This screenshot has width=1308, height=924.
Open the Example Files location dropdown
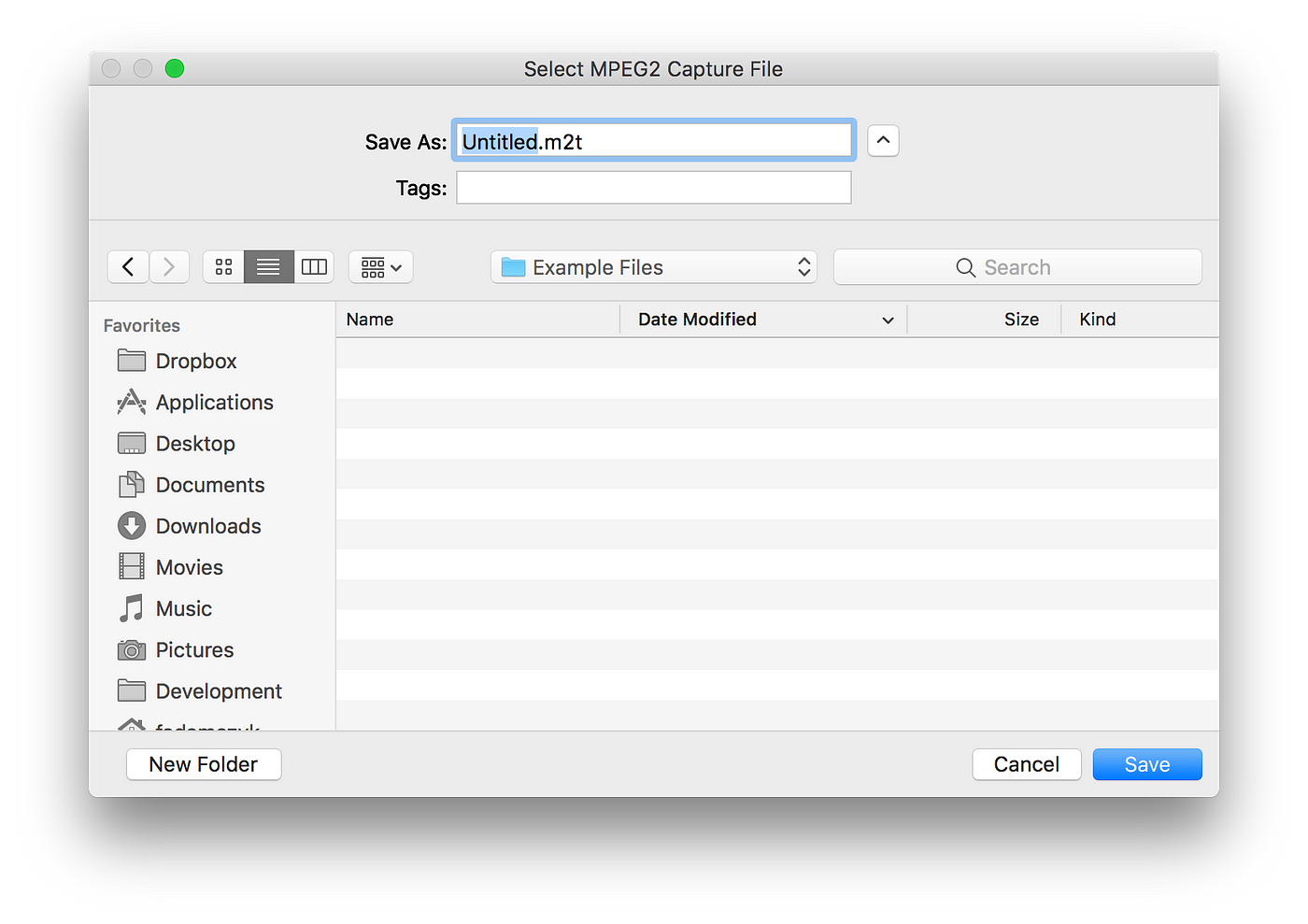coord(653,266)
